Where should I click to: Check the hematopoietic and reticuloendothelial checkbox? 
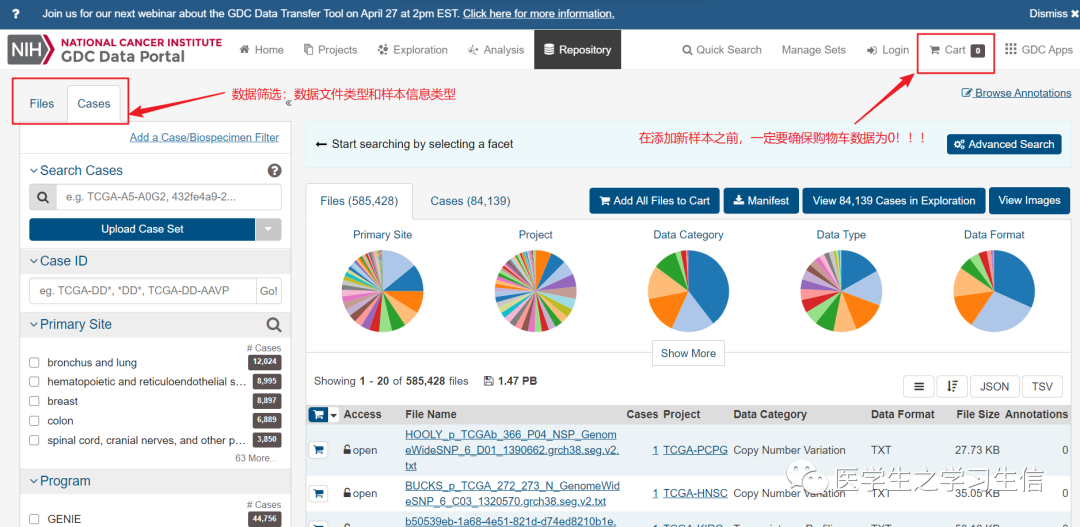coord(34,382)
